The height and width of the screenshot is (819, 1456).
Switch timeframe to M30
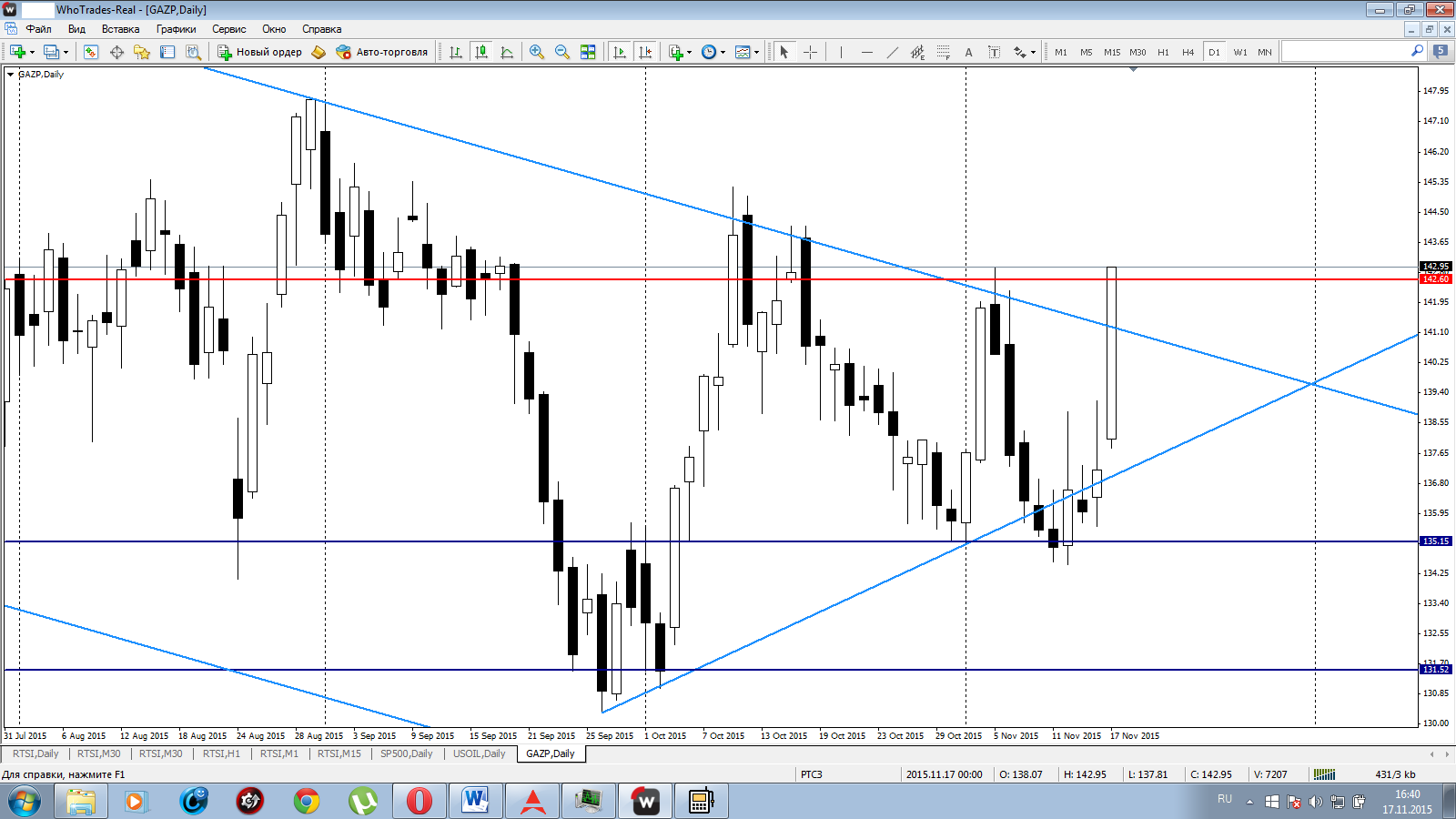coord(1137,52)
